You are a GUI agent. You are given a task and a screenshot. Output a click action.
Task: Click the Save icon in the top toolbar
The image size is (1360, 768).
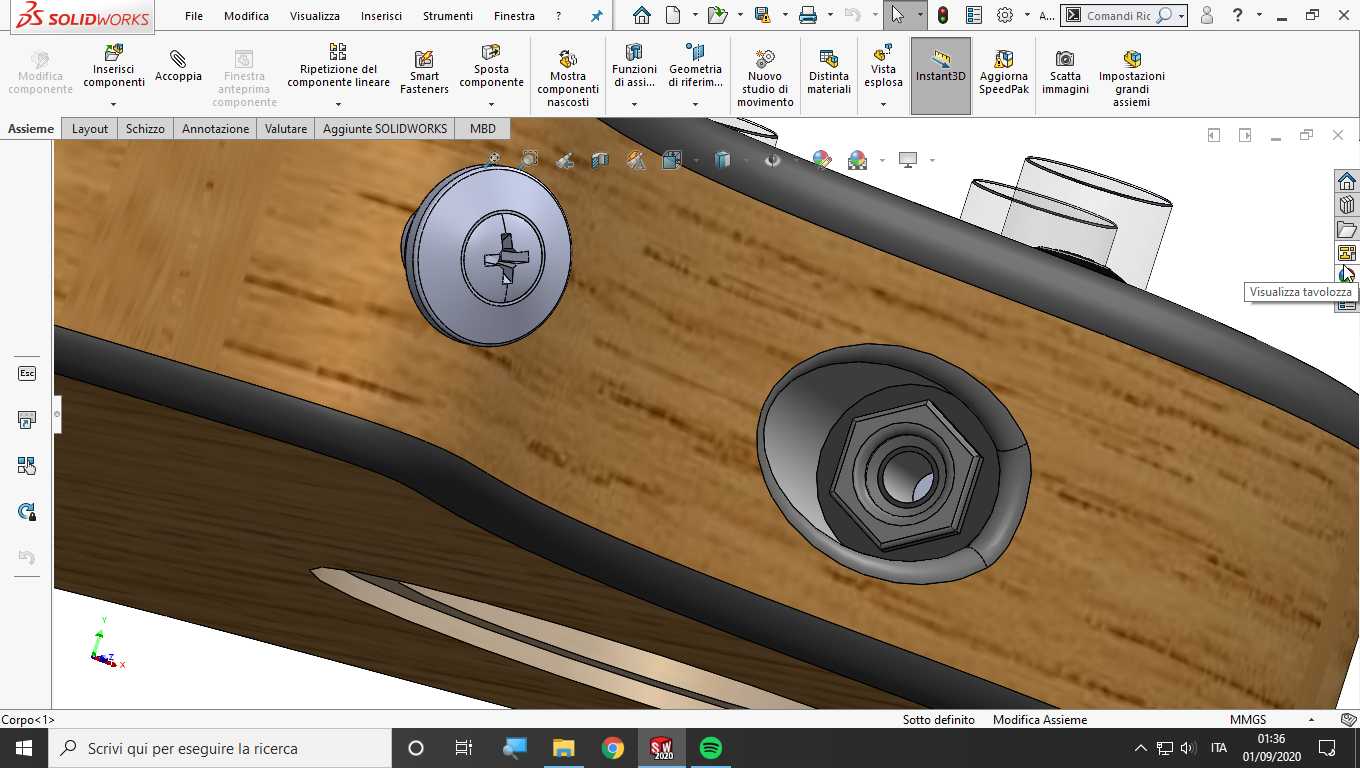tap(762, 15)
